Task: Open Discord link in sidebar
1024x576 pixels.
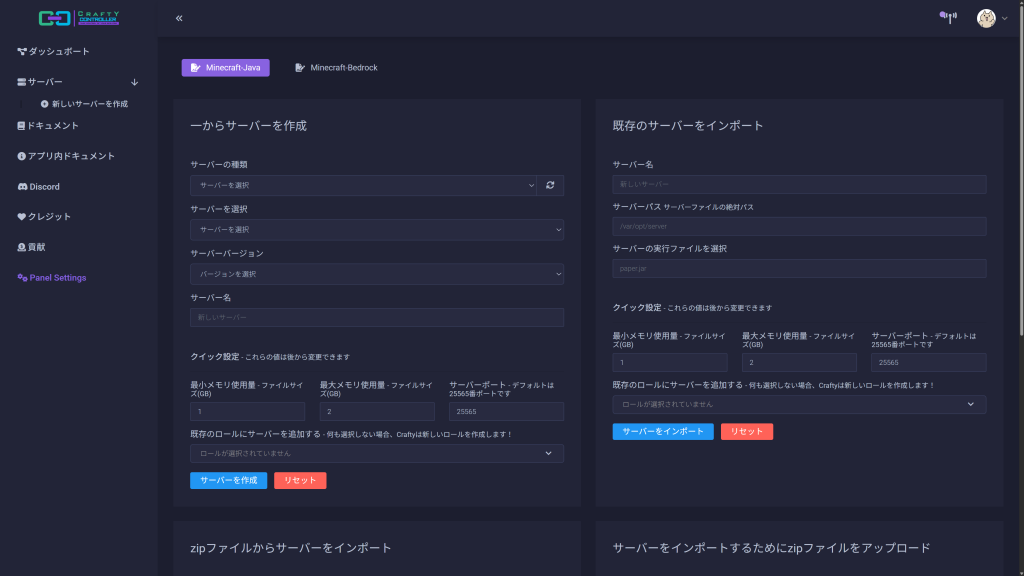Action: 44,187
